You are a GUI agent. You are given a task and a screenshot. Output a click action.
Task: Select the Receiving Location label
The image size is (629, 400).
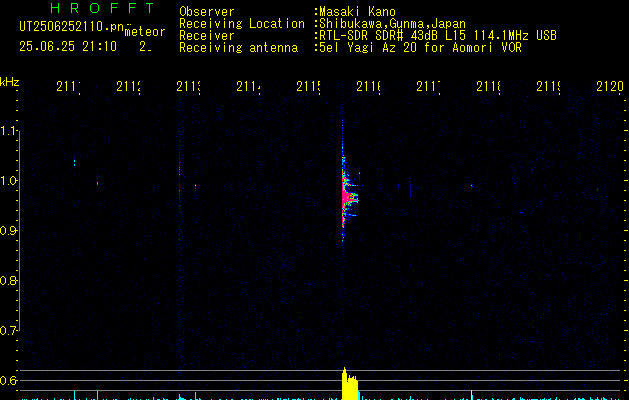click(x=242, y=24)
